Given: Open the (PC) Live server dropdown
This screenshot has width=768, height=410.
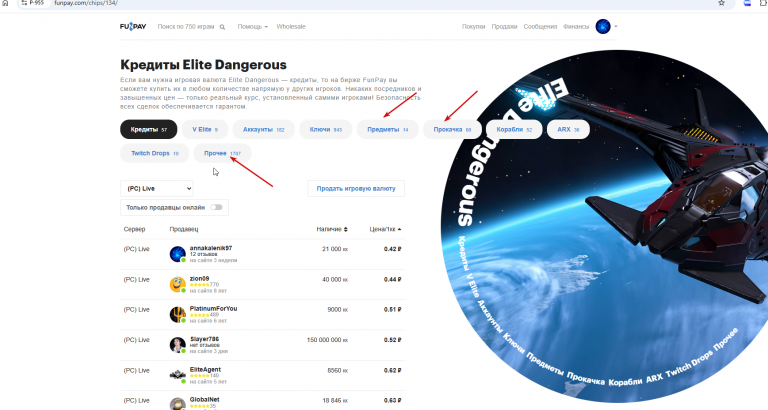Looking at the screenshot, I should point(157,189).
